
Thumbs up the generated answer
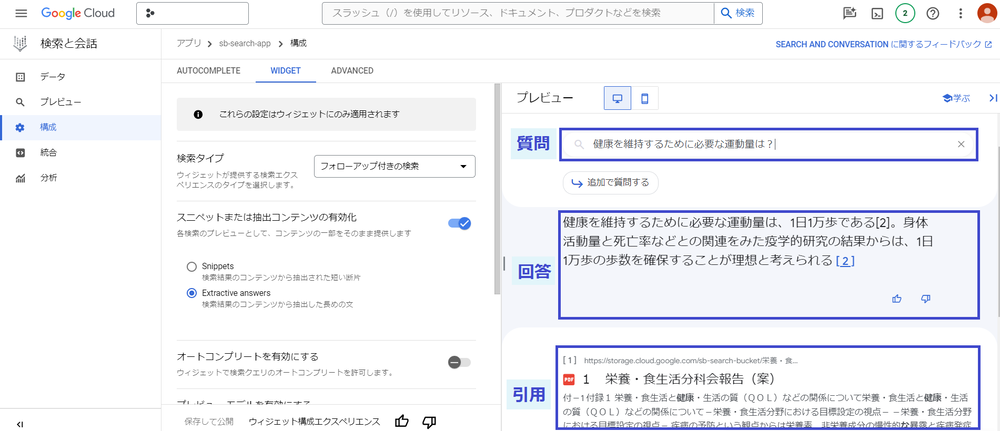click(896, 298)
